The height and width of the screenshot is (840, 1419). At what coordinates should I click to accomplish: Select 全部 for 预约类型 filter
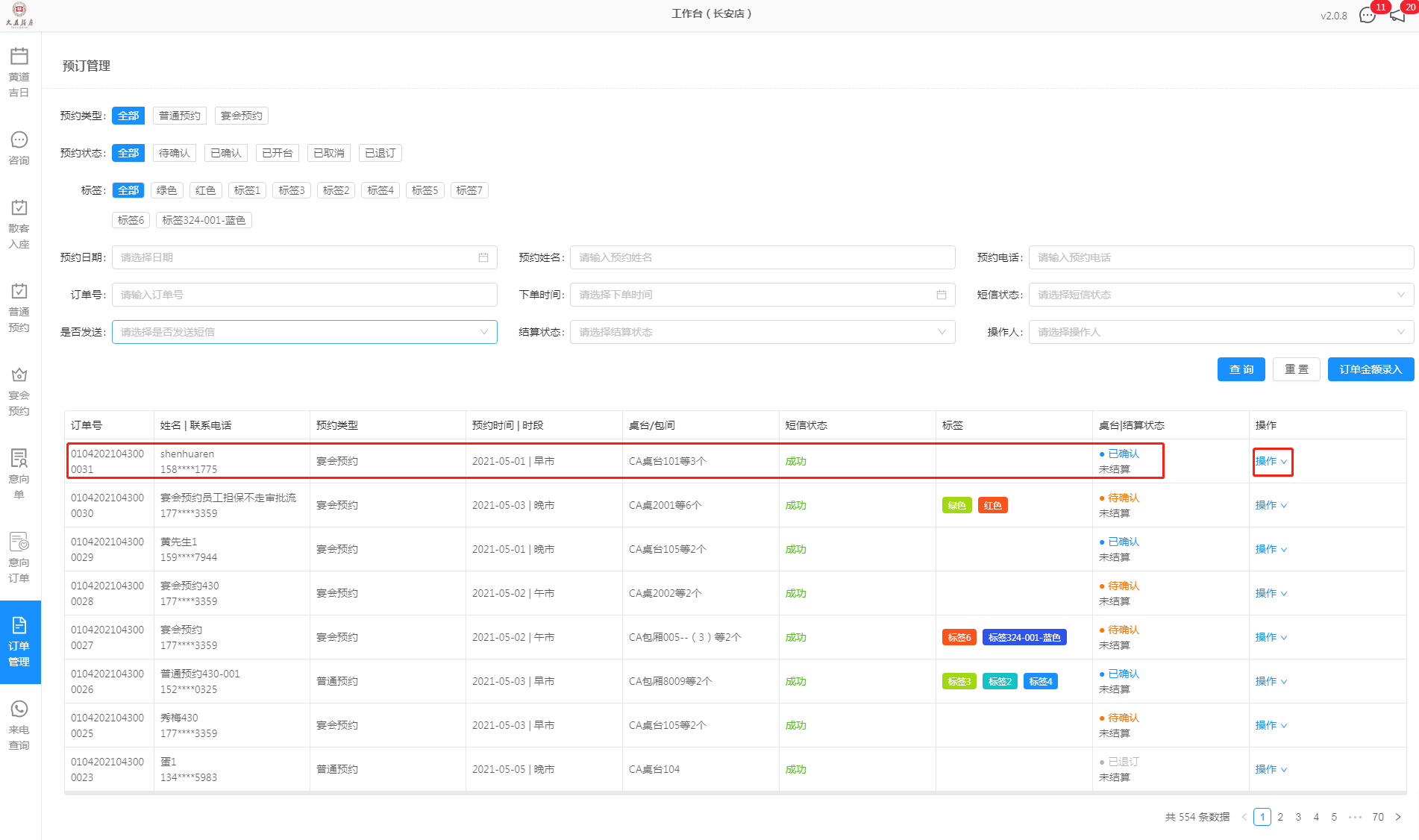click(128, 116)
